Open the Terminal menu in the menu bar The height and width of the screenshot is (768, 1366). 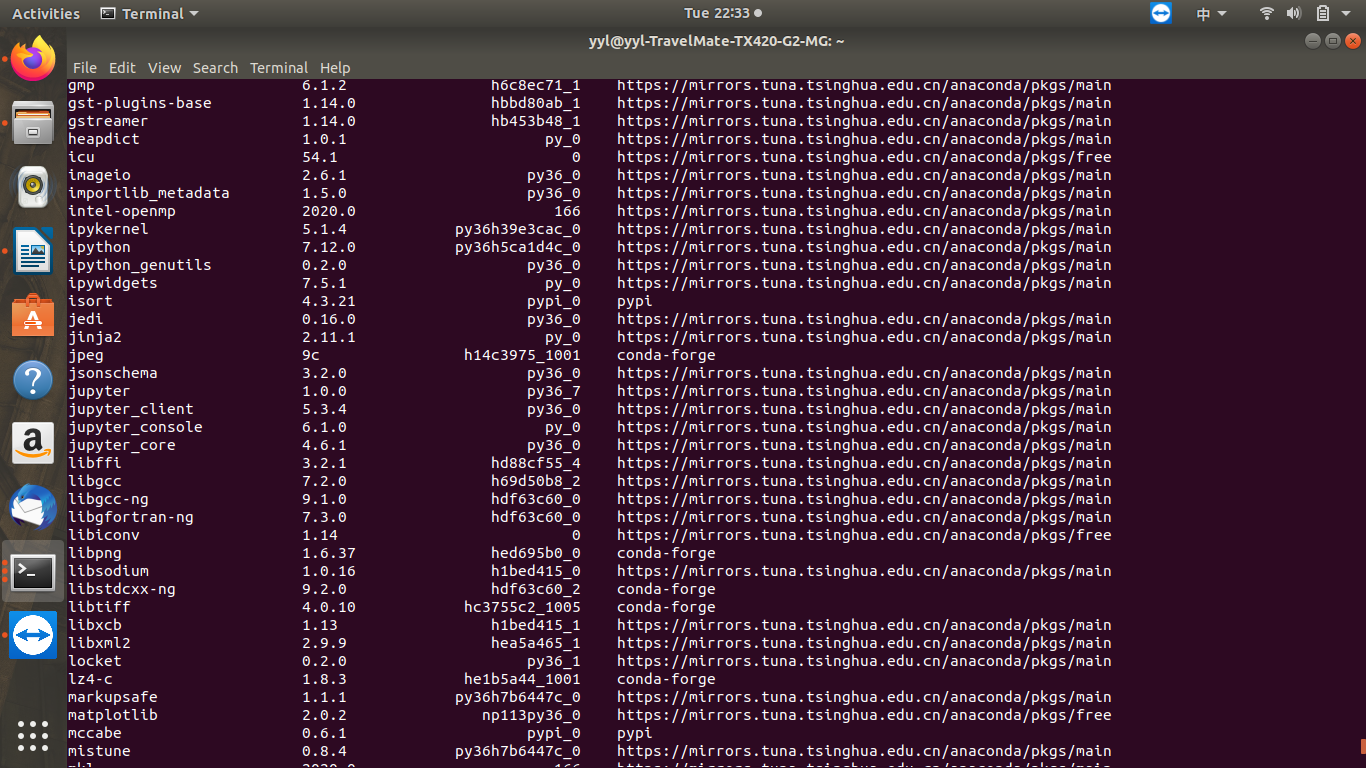point(279,68)
